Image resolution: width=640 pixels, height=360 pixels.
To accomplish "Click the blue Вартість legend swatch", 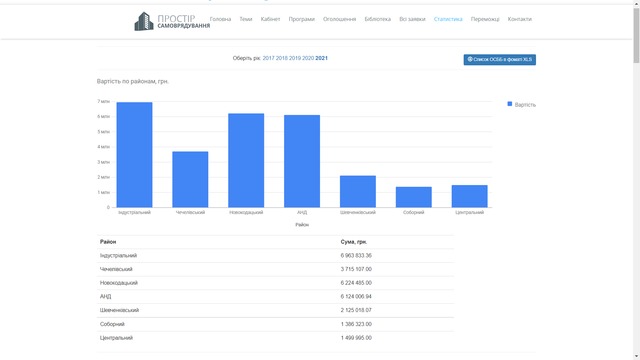I will [509, 104].
